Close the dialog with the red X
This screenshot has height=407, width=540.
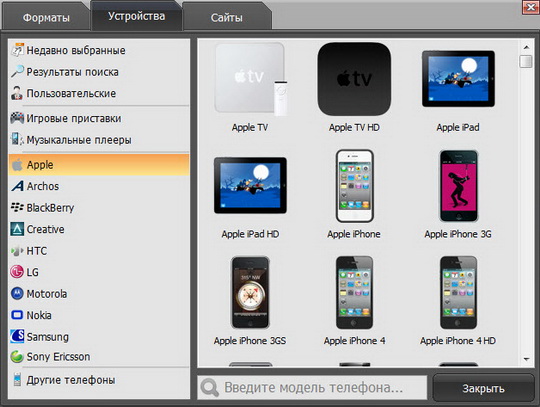(531, 7)
